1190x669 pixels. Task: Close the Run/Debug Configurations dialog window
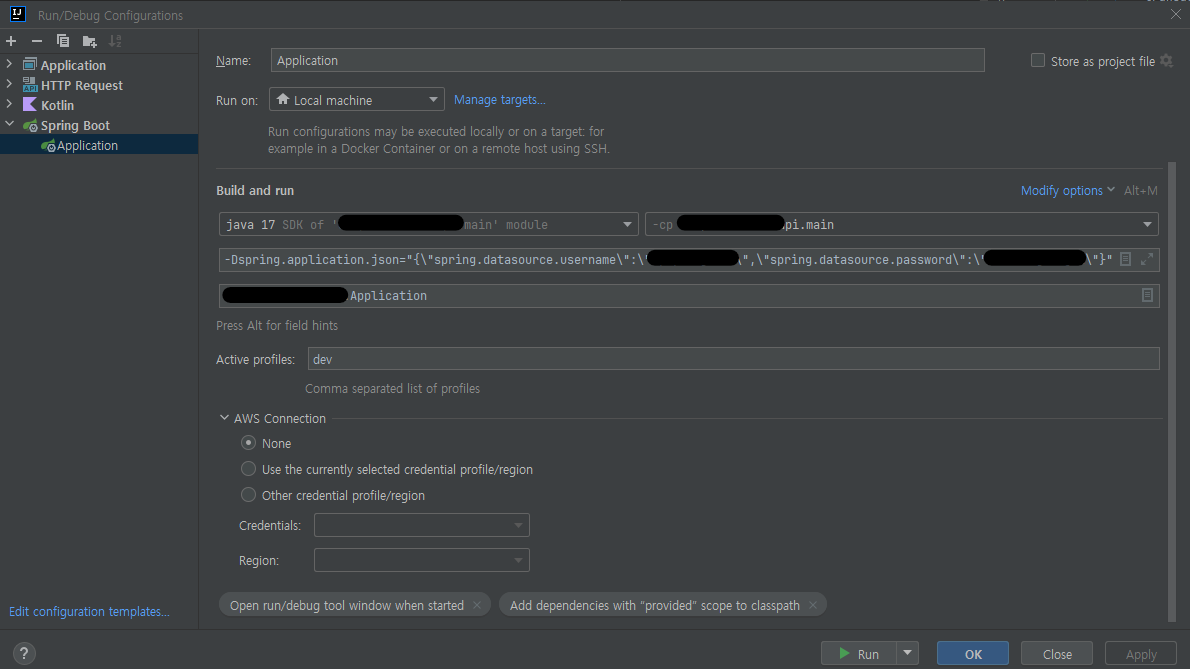1176,14
